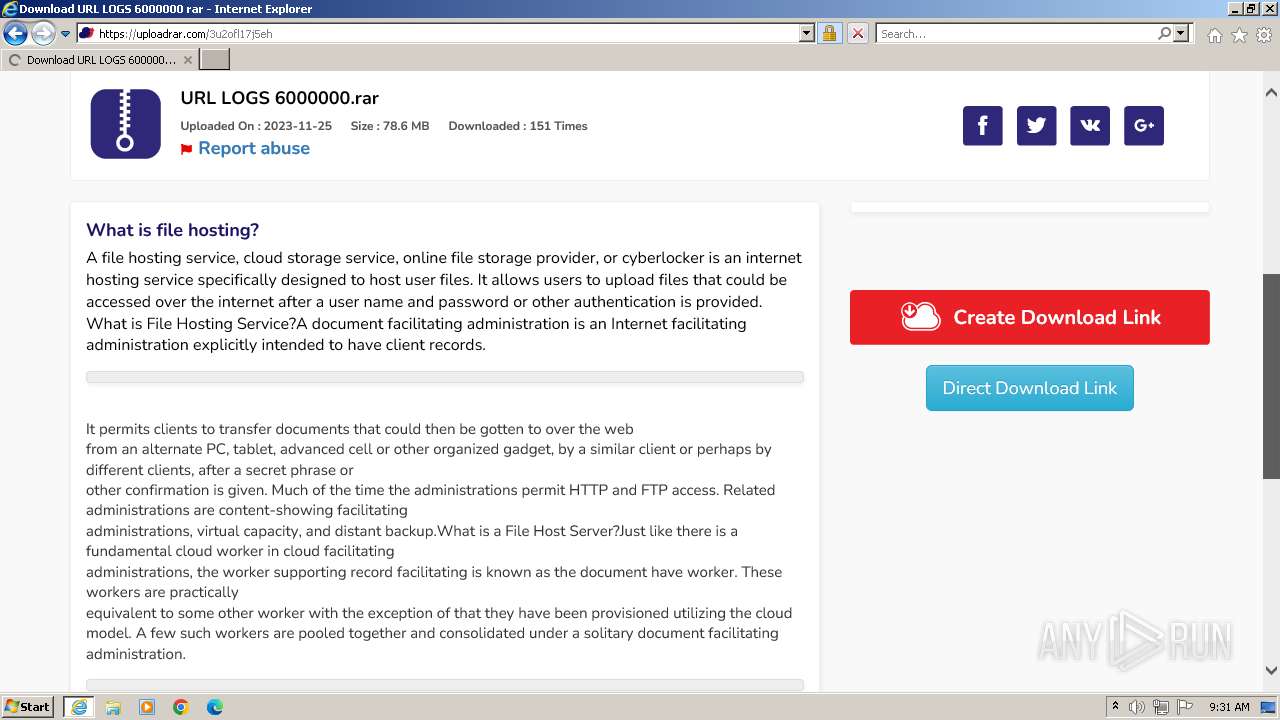This screenshot has height=720, width=1280.
Task: Click 'Size : 78.6 MB' text
Action: pyautogui.click(x=390, y=126)
